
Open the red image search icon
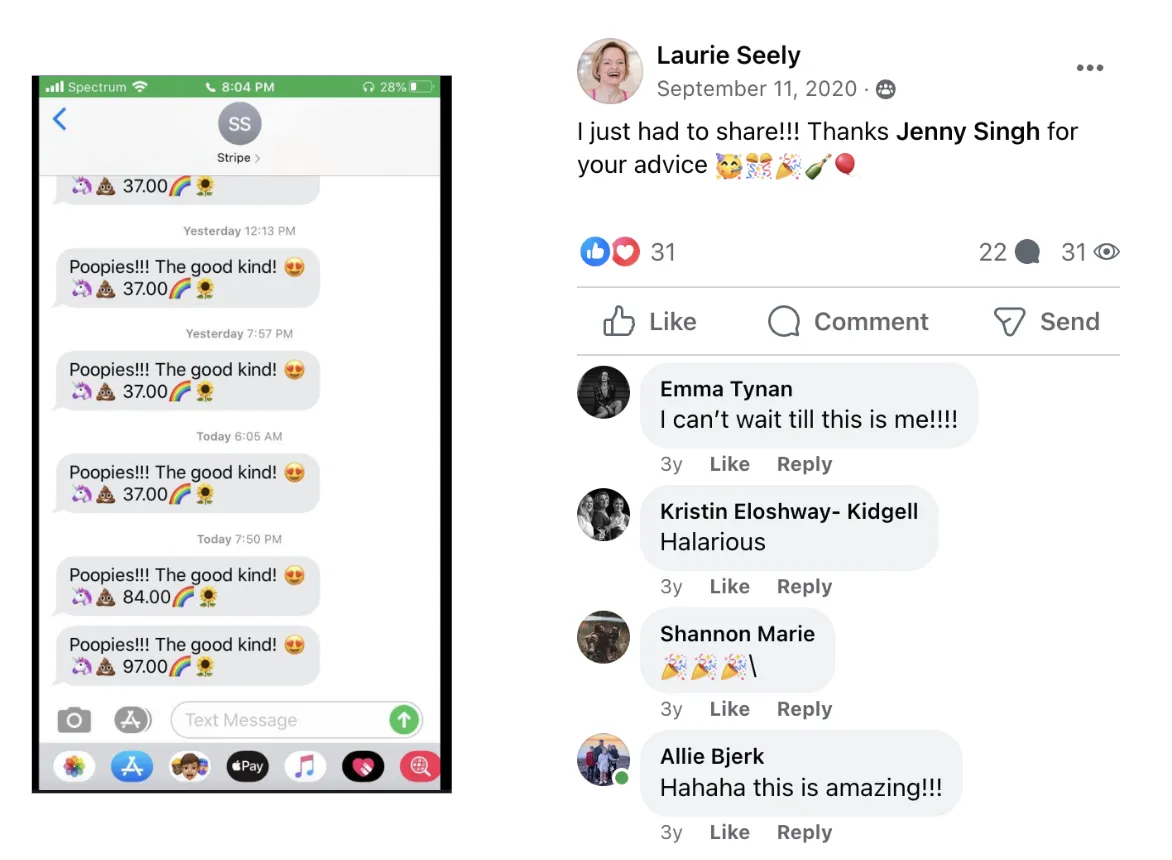point(420,767)
